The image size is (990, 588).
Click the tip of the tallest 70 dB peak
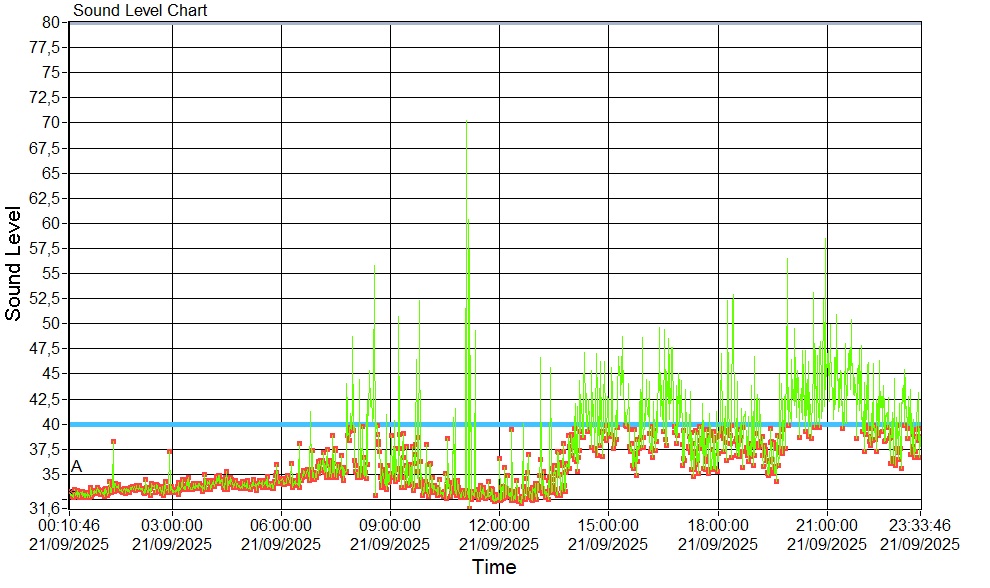click(466, 122)
